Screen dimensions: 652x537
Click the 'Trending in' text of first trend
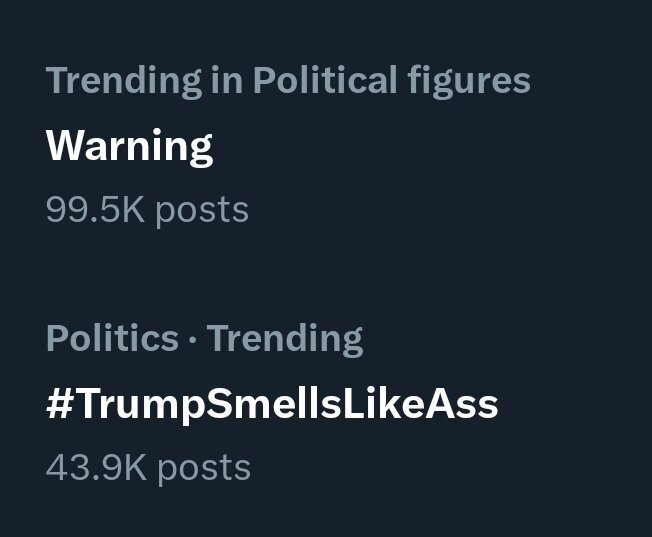coord(137,81)
